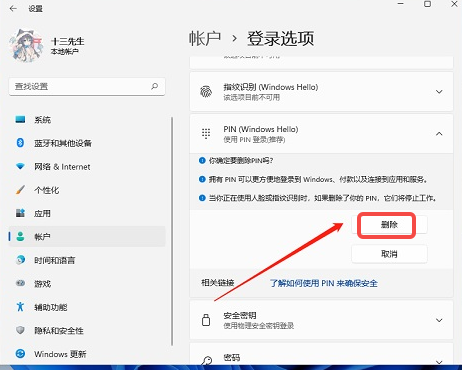Screen dimensions: 462x370
Task: Click the 辅助功能 accessibility icon
Action: [x=20, y=307]
